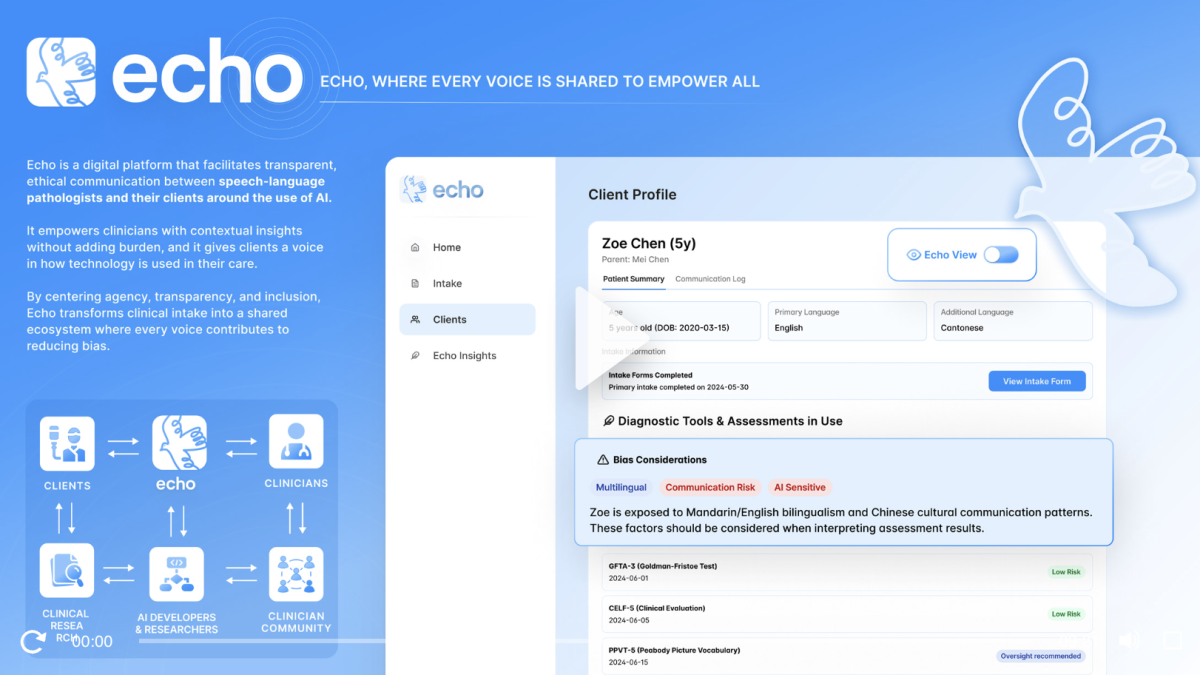
Task: Click the Bias Considerations warning icon
Action: (602, 460)
